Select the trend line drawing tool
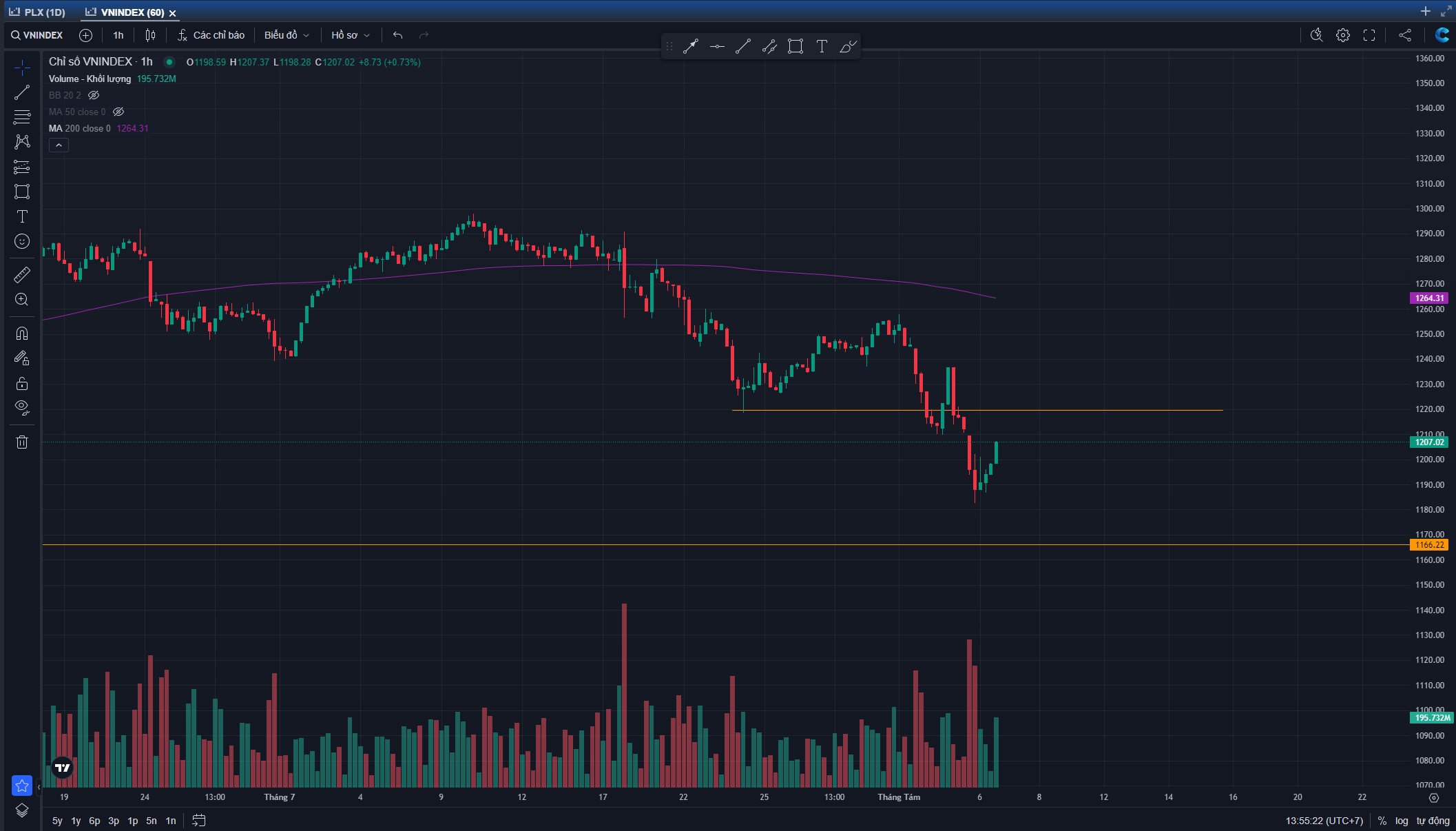 [x=22, y=92]
